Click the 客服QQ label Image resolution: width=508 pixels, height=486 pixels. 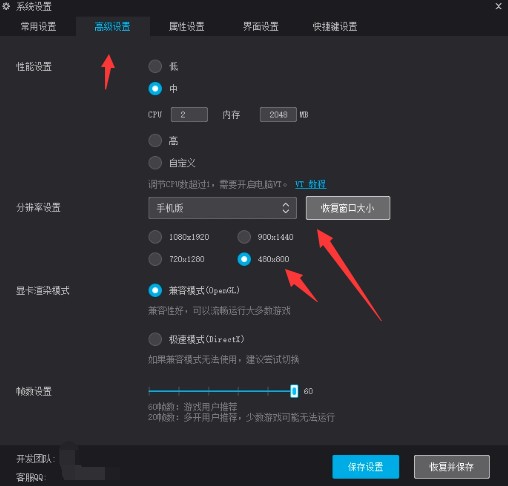tap(30, 478)
